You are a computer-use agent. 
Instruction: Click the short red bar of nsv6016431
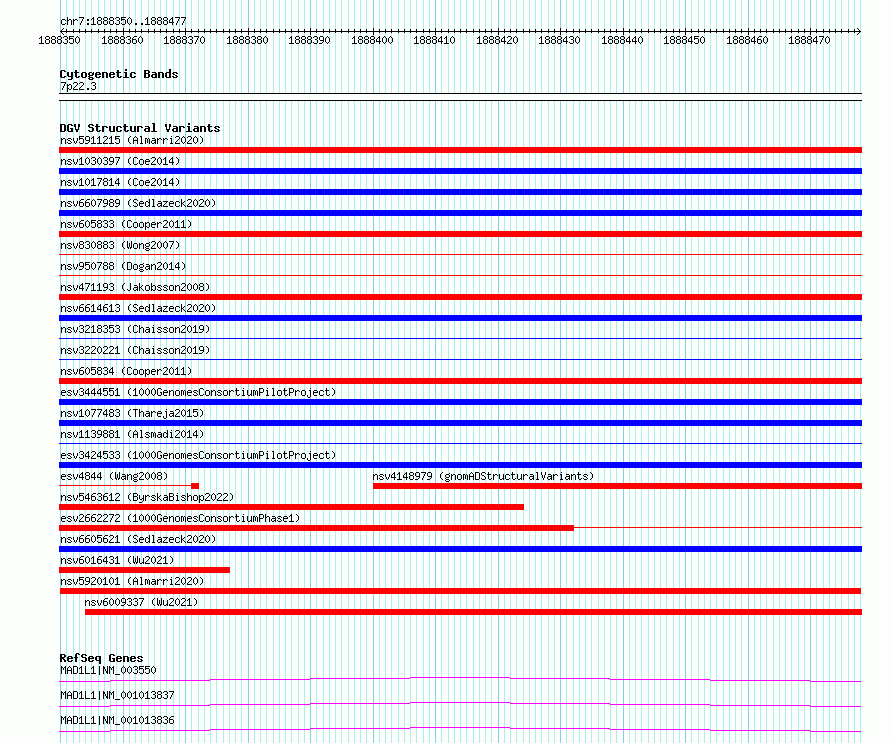(144, 570)
